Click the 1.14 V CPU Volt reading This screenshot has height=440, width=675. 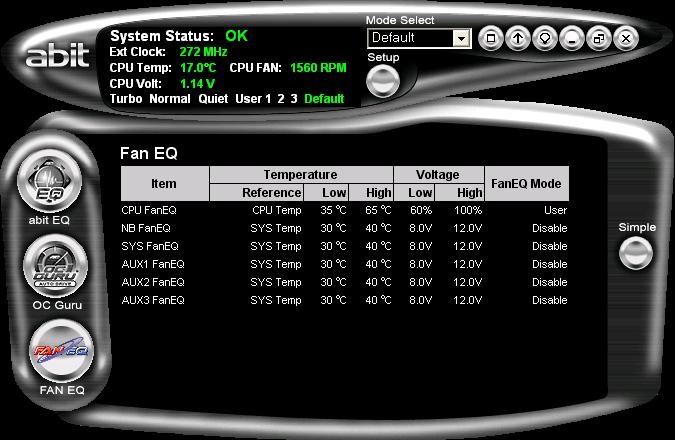pos(197,84)
